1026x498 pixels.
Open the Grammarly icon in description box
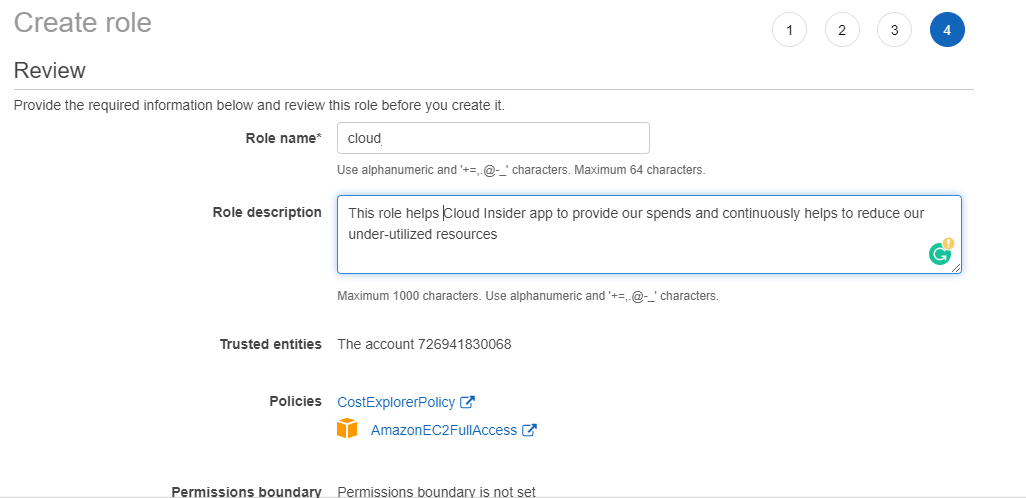pyautogui.click(x=940, y=252)
